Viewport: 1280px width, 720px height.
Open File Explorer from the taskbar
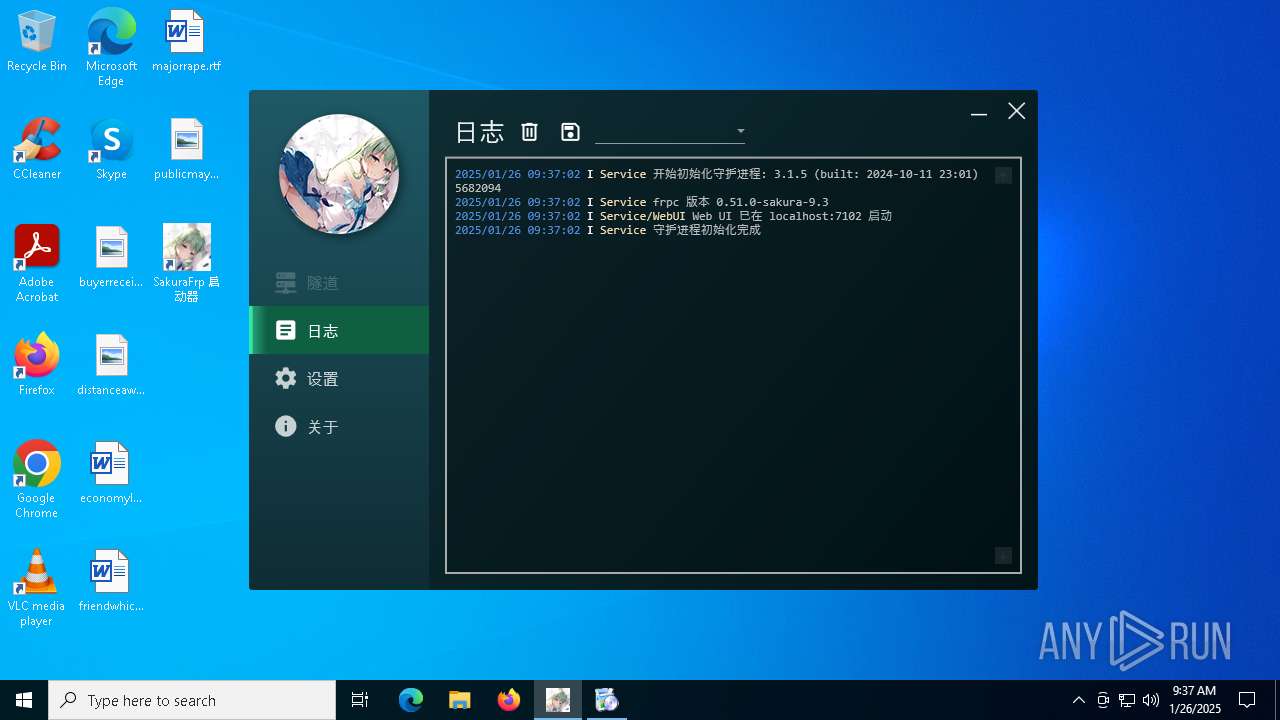point(460,700)
